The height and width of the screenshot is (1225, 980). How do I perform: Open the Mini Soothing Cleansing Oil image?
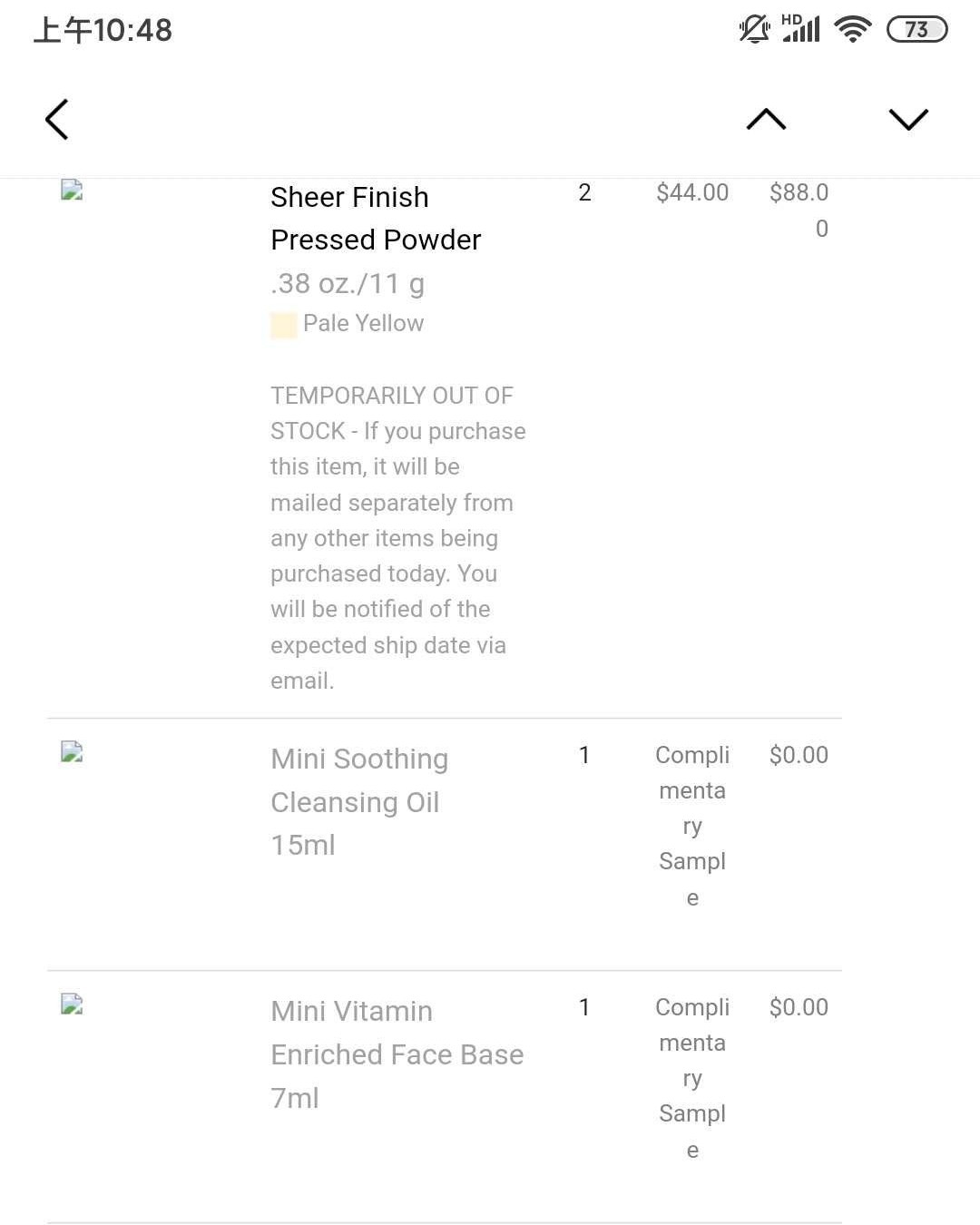coord(72,751)
